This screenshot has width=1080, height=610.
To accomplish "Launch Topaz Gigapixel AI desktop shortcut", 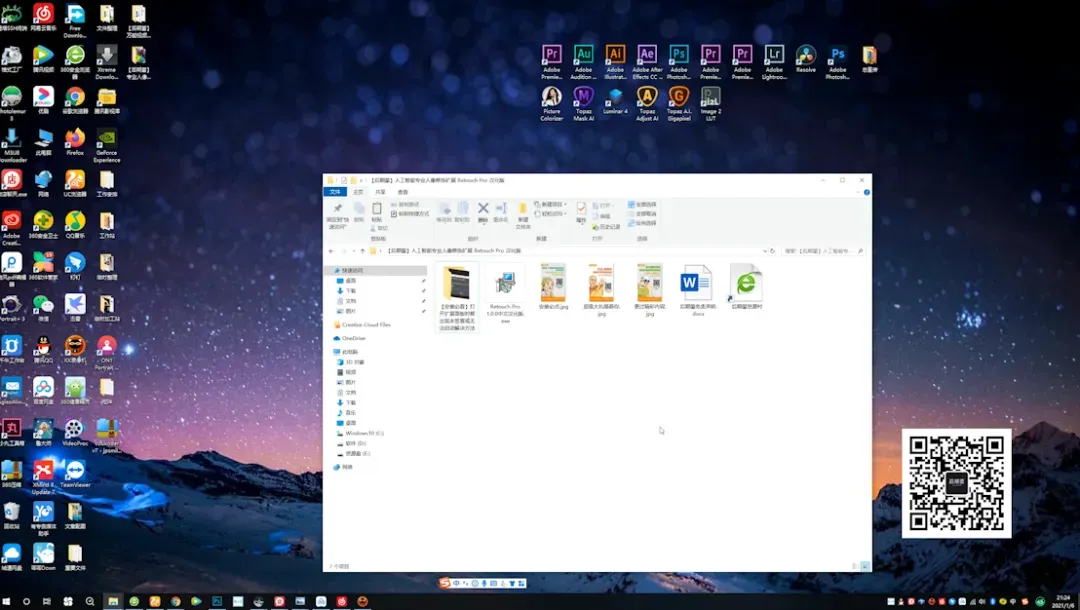I will click(x=678, y=97).
